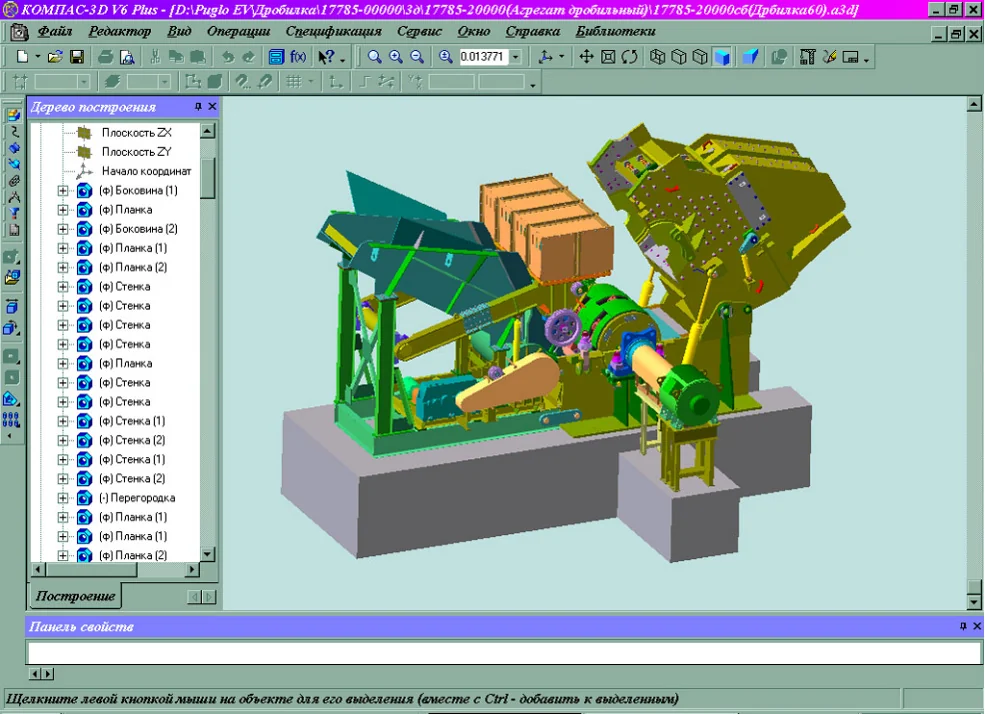Pin the Панель свойств panel
985x714 pixels.
point(963,626)
